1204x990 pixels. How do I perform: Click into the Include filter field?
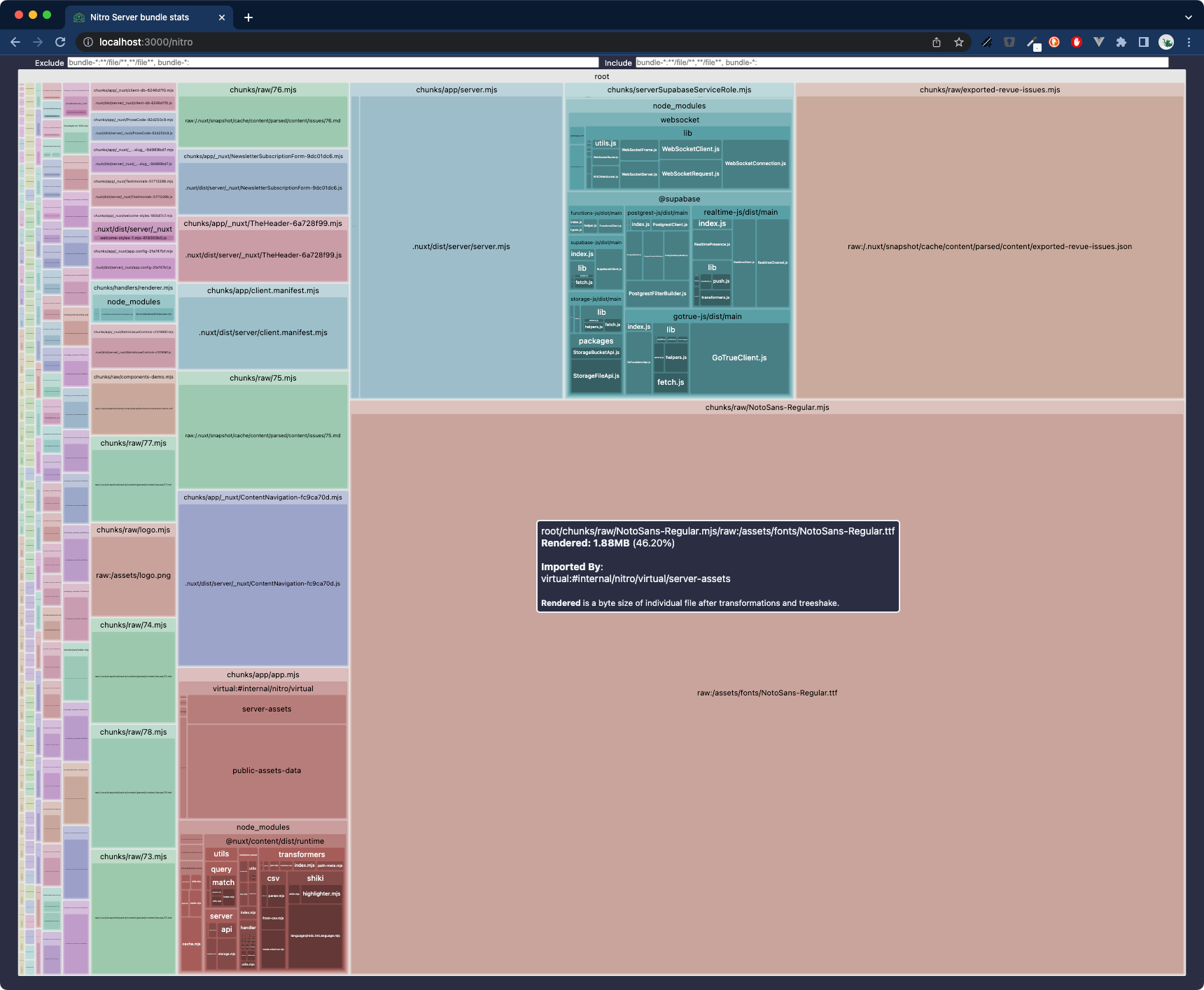(902, 62)
